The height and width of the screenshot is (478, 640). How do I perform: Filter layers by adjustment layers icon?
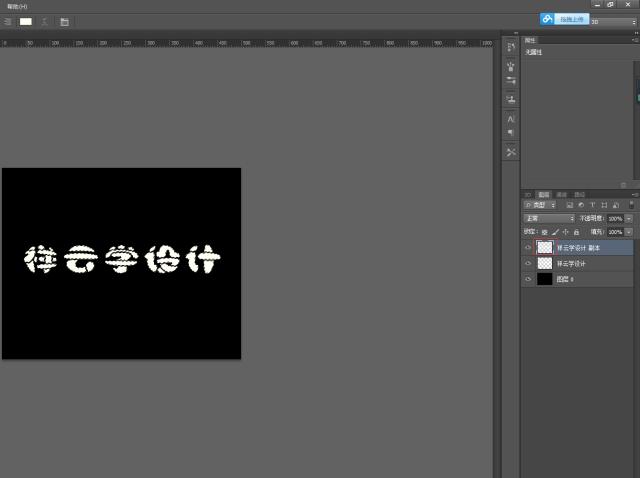pos(581,205)
